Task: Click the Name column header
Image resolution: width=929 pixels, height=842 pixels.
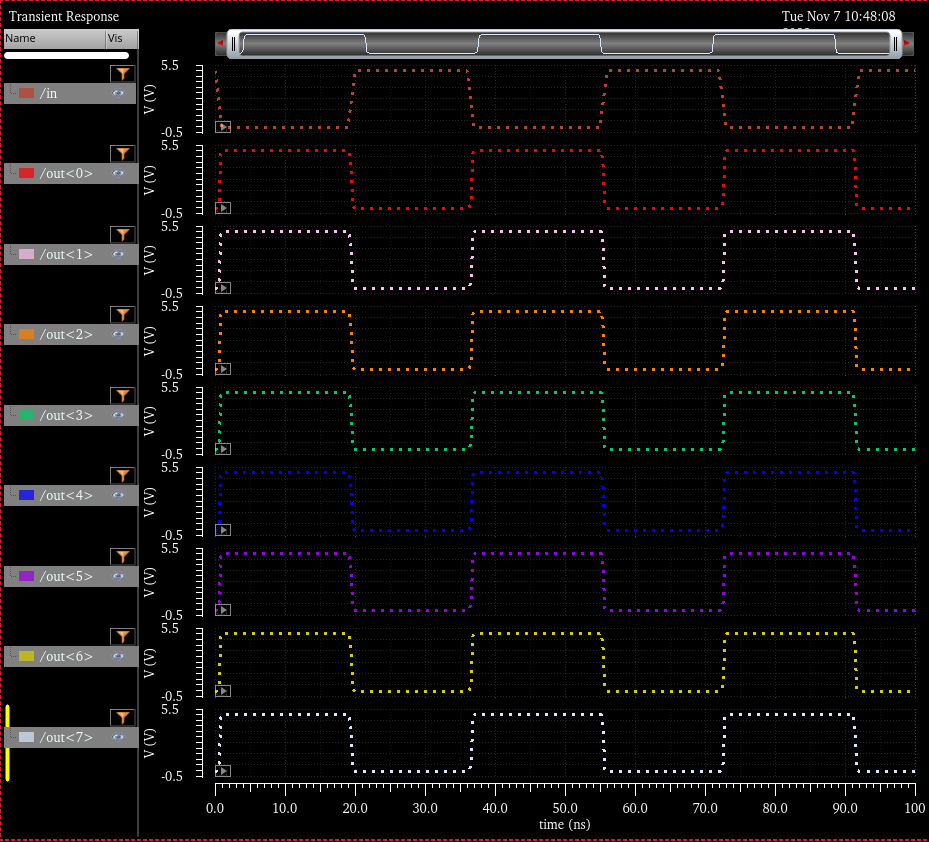Action: [52, 38]
